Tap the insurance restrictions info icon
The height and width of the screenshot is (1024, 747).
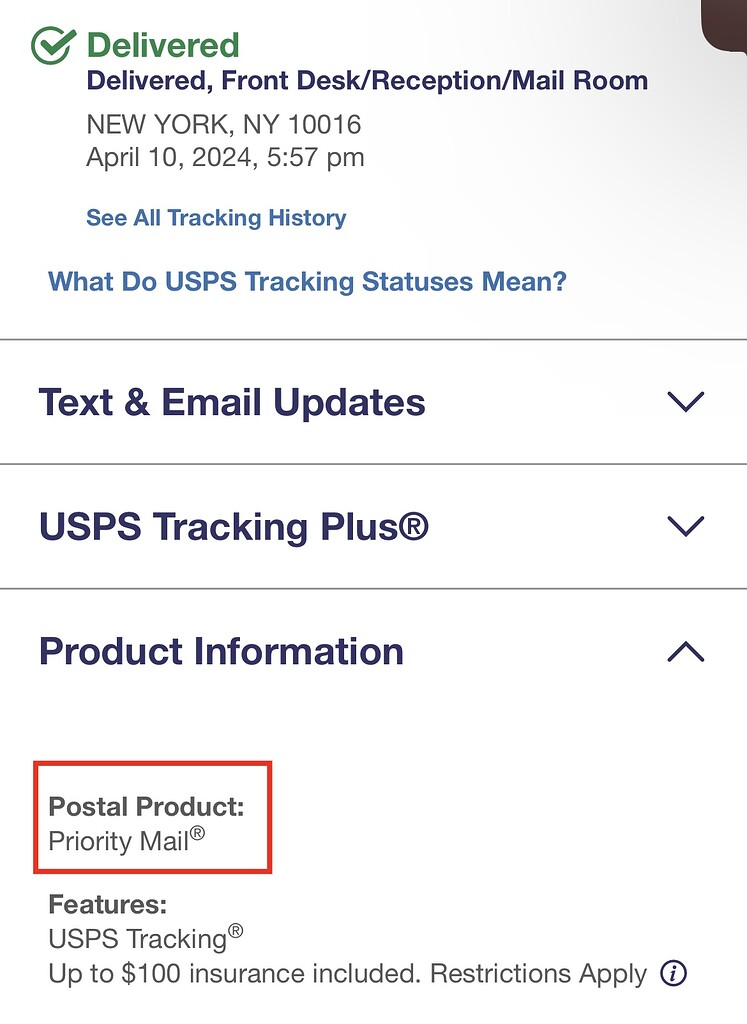coord(674,972)
